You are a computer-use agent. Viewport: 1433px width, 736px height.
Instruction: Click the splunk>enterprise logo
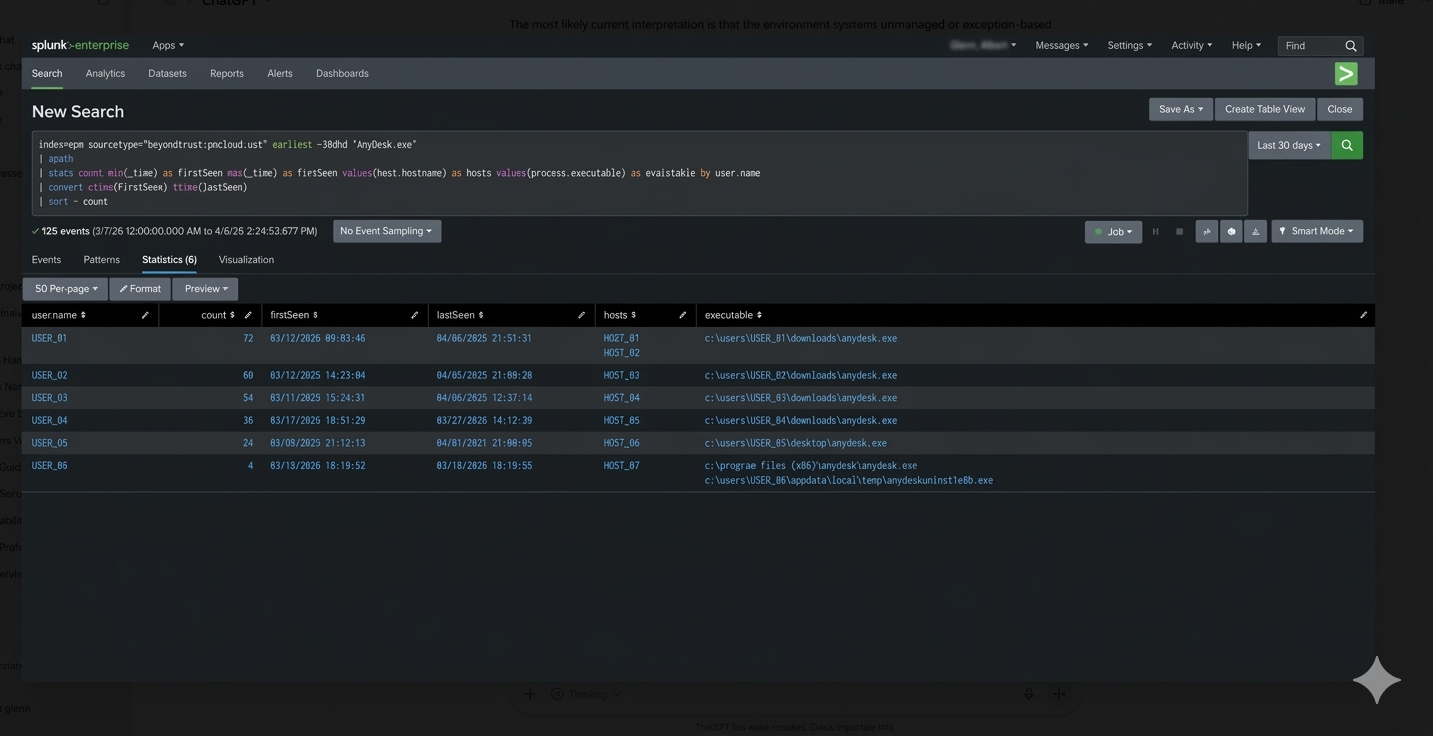point(80,45)
